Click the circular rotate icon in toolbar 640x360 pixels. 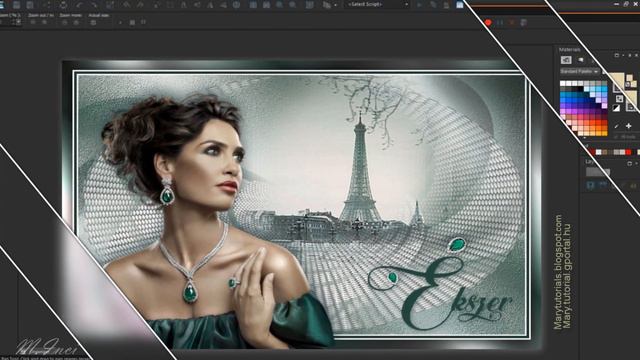(x=63, y=5)
